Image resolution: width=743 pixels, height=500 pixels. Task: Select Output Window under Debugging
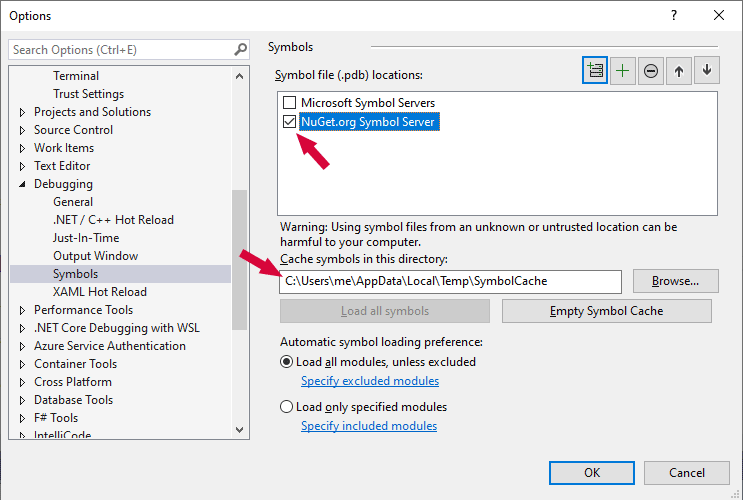pos(96,256)
